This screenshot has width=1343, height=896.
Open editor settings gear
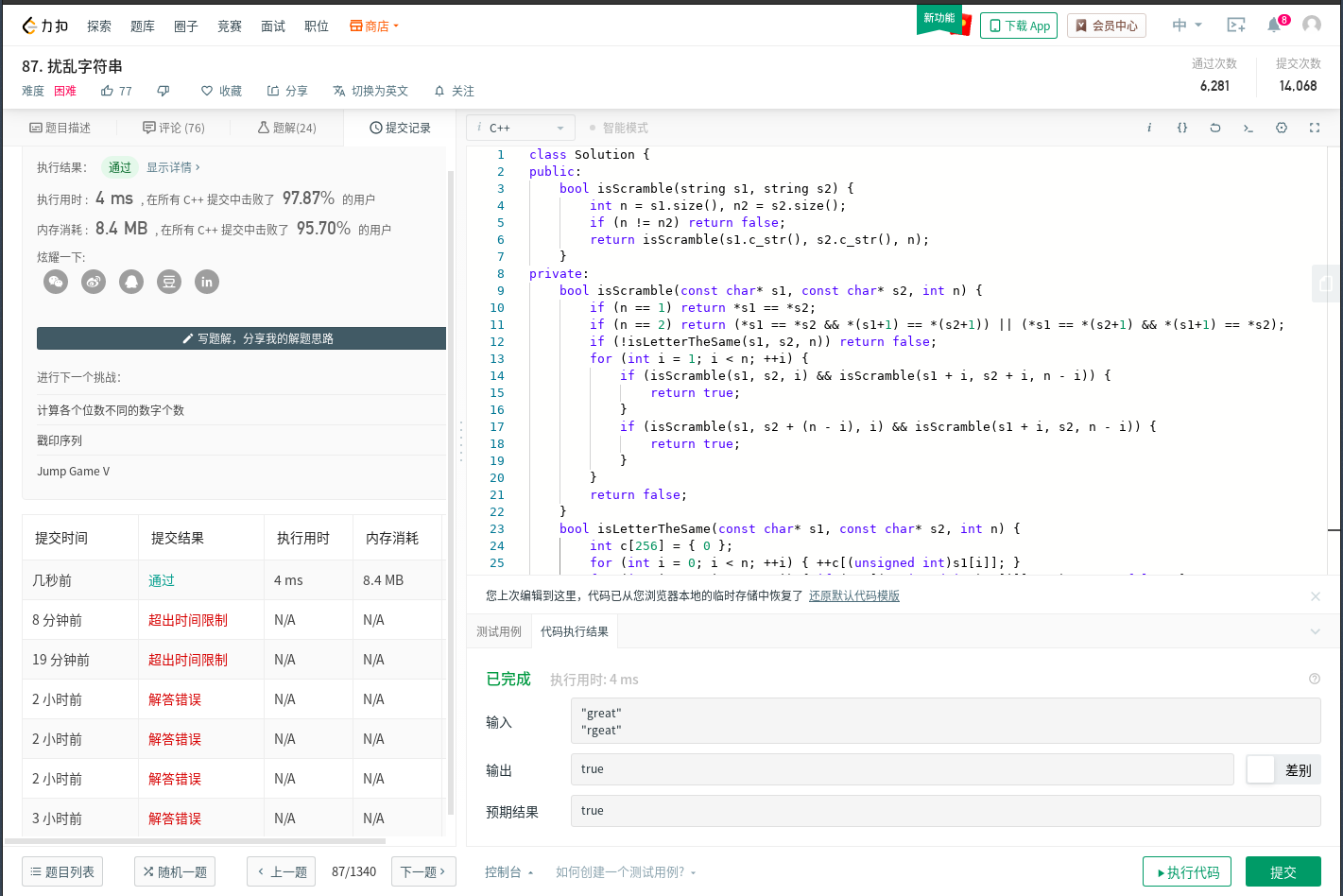[1282, 128]
